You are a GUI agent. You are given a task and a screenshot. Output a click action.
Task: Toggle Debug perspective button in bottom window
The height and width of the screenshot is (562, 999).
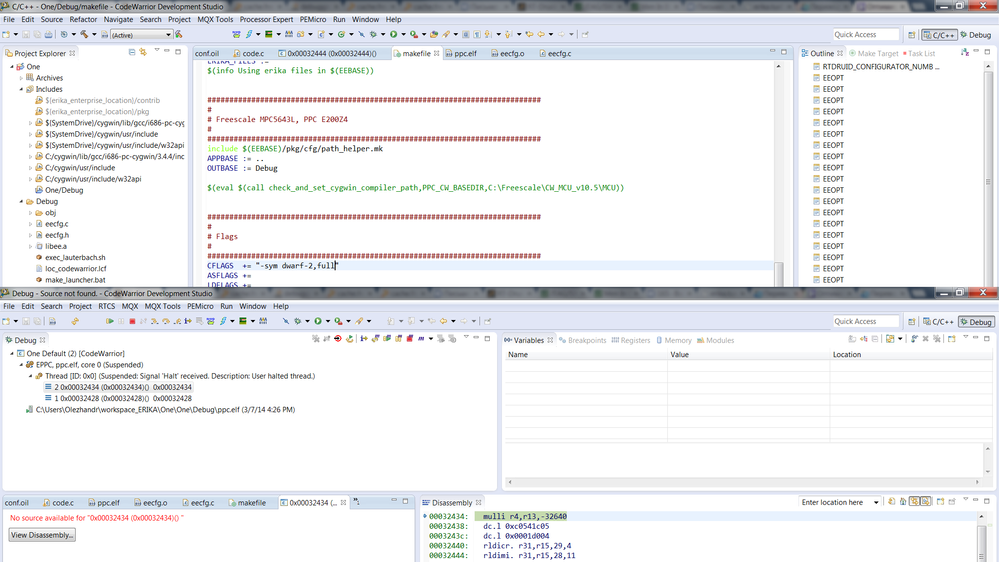pos(977,321)
